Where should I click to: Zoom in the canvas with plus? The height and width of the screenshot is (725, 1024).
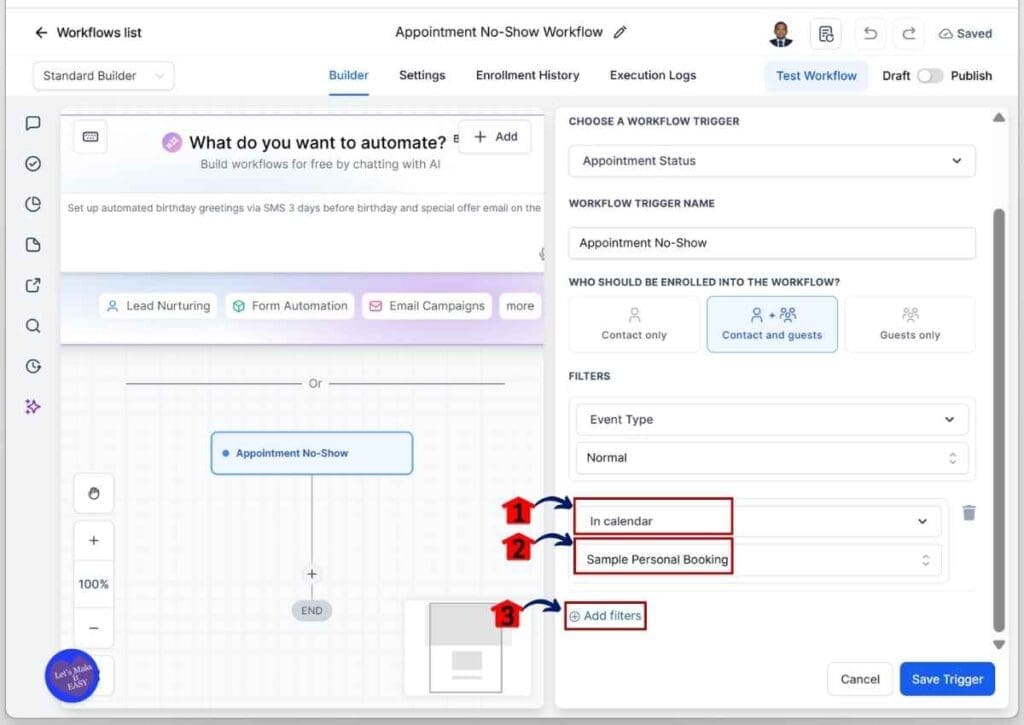93,540
